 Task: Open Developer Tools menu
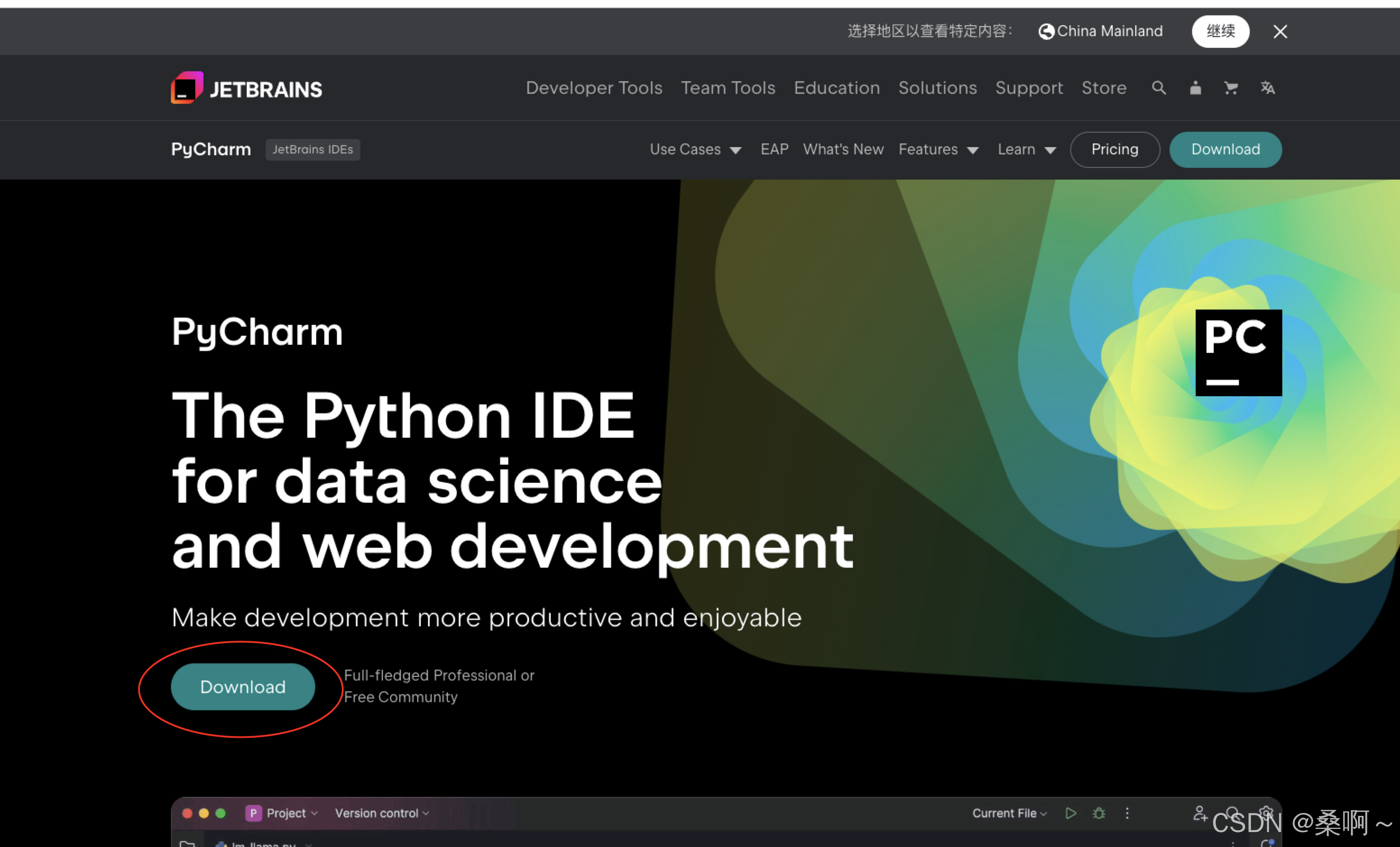click(x=594, y=88)
